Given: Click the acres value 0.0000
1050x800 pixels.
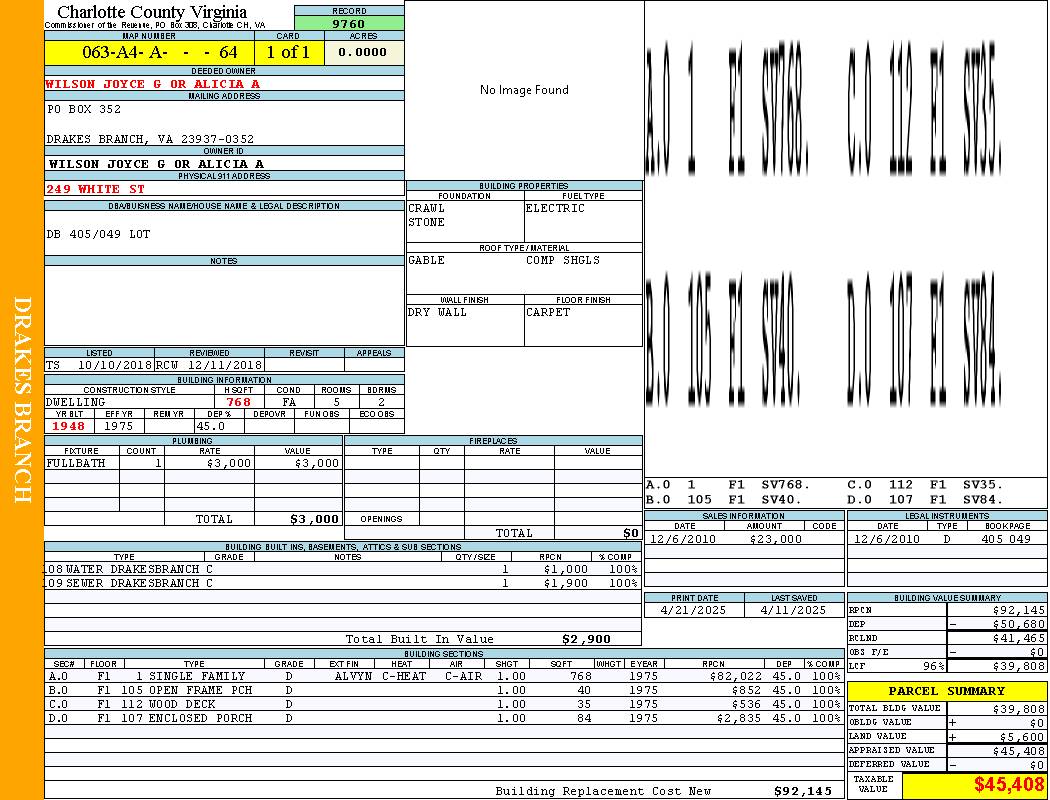Looking at the screenshot, I should point(363,52).
